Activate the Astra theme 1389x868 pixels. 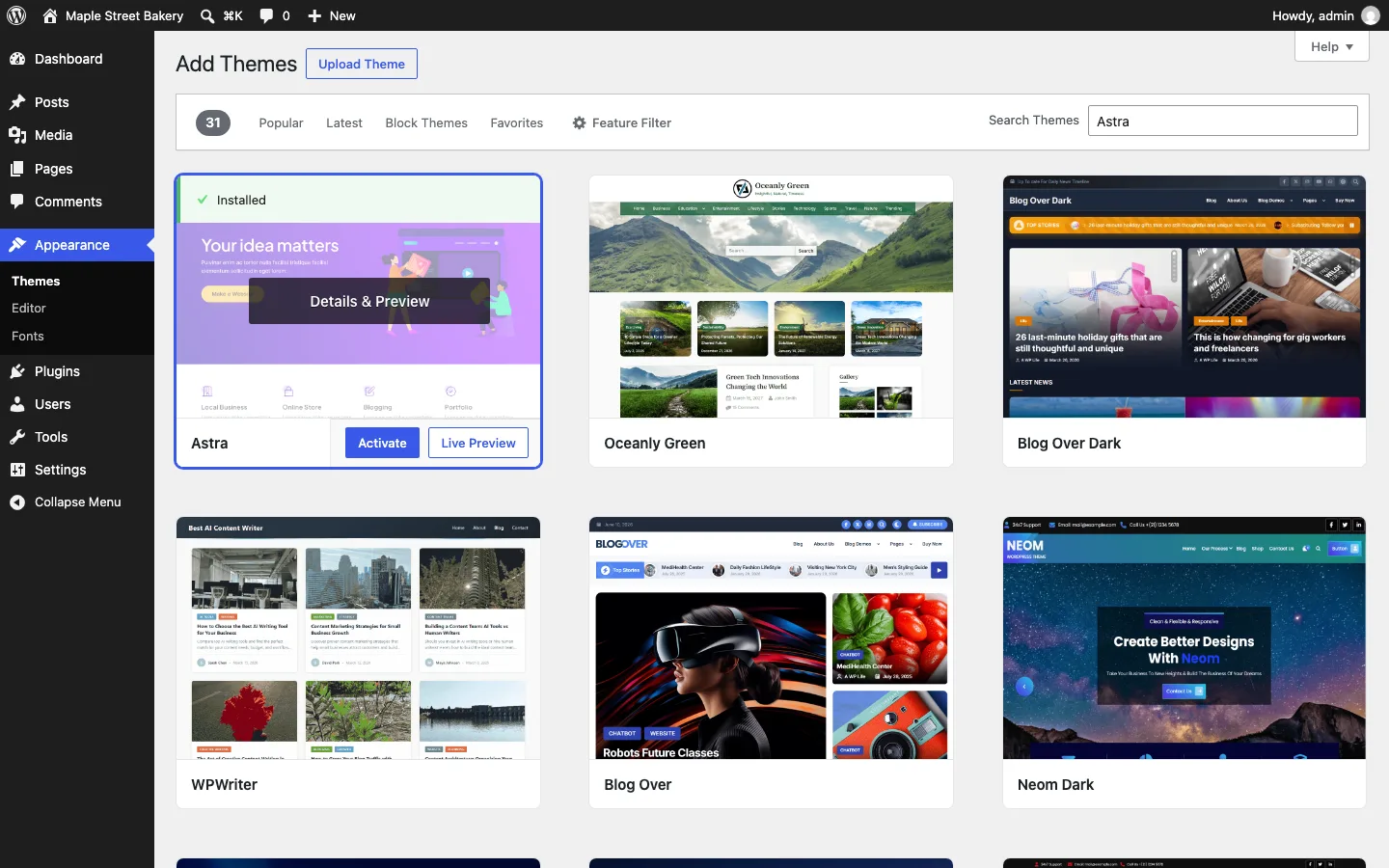coord(382,443)
